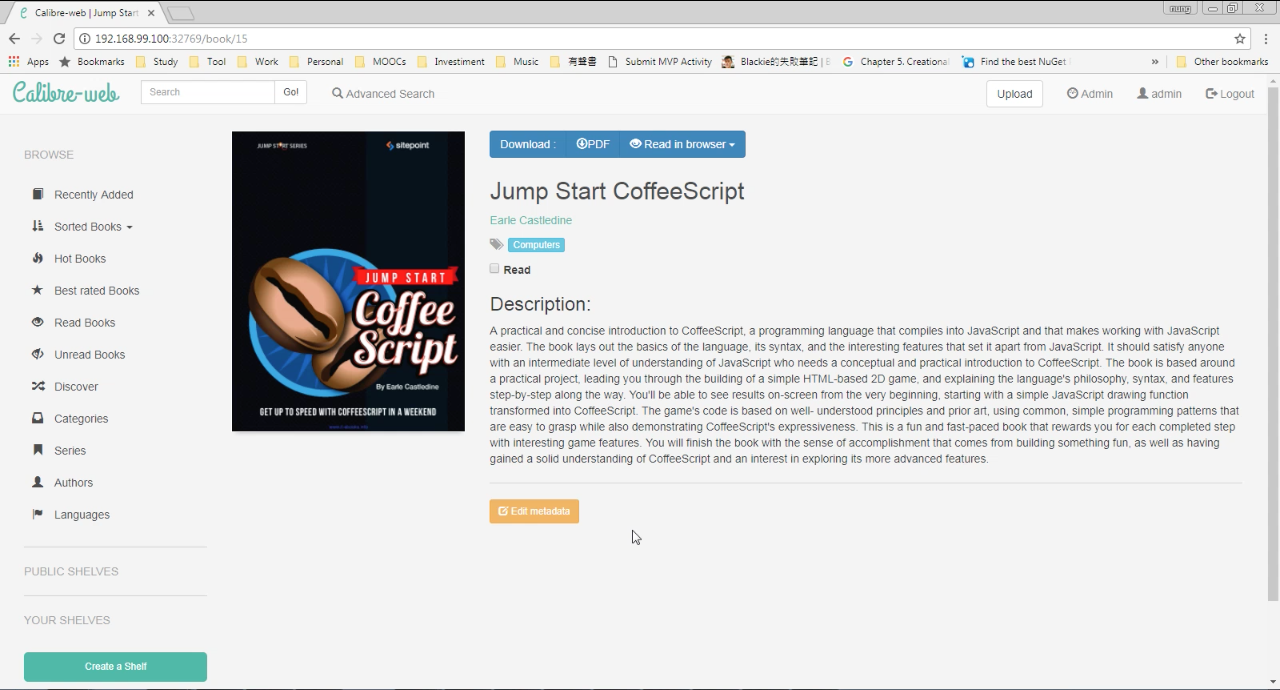This screenshot has height=690, width=1280.
Task: Click the browser forward arrow
Action: pyautogui.click(x=37, y=39)
